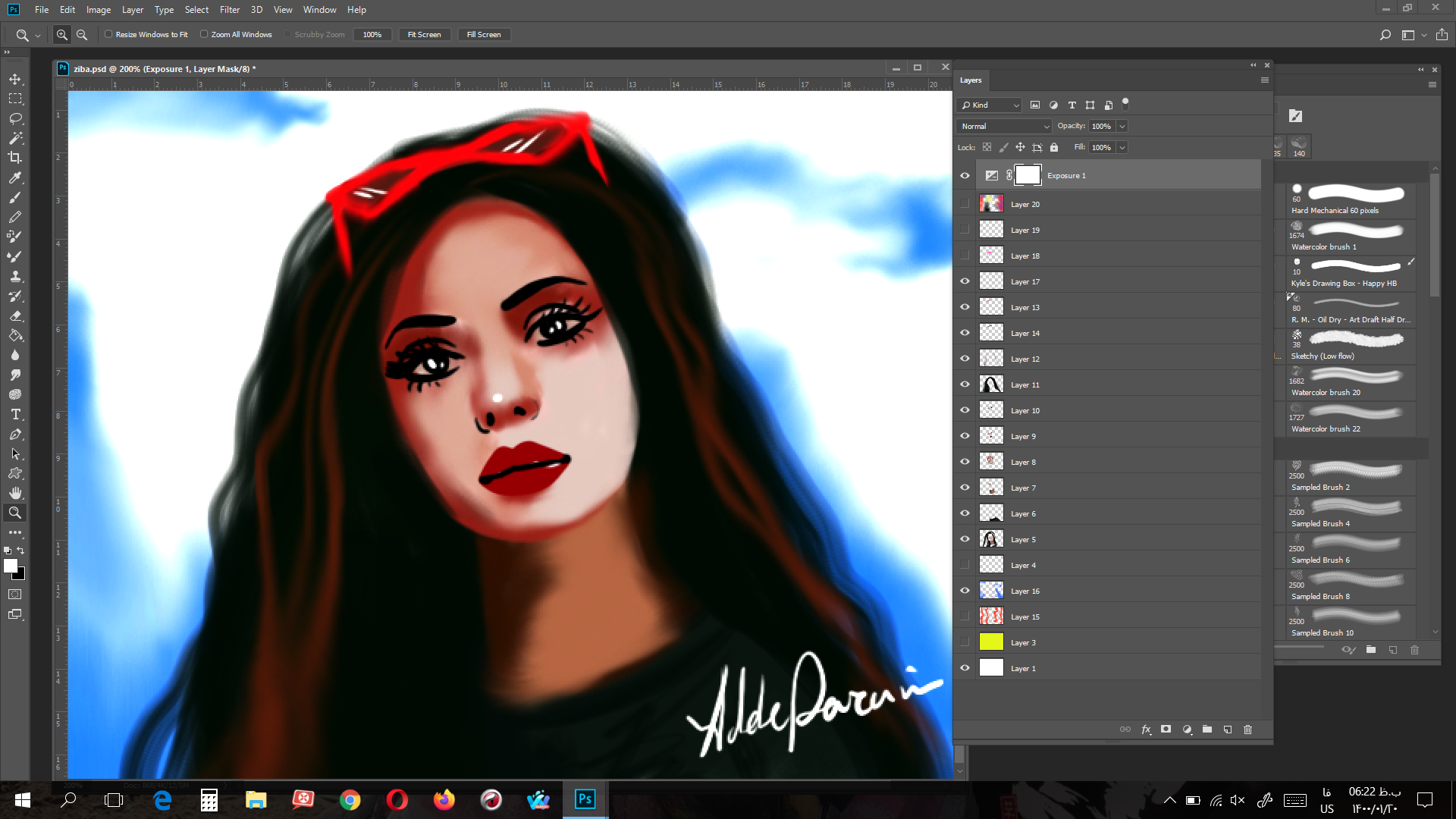Image resolution: width=1456 pixels, height=819 pixels.
Task: Click the Zoom Out magnifier option
Action: 82,35
